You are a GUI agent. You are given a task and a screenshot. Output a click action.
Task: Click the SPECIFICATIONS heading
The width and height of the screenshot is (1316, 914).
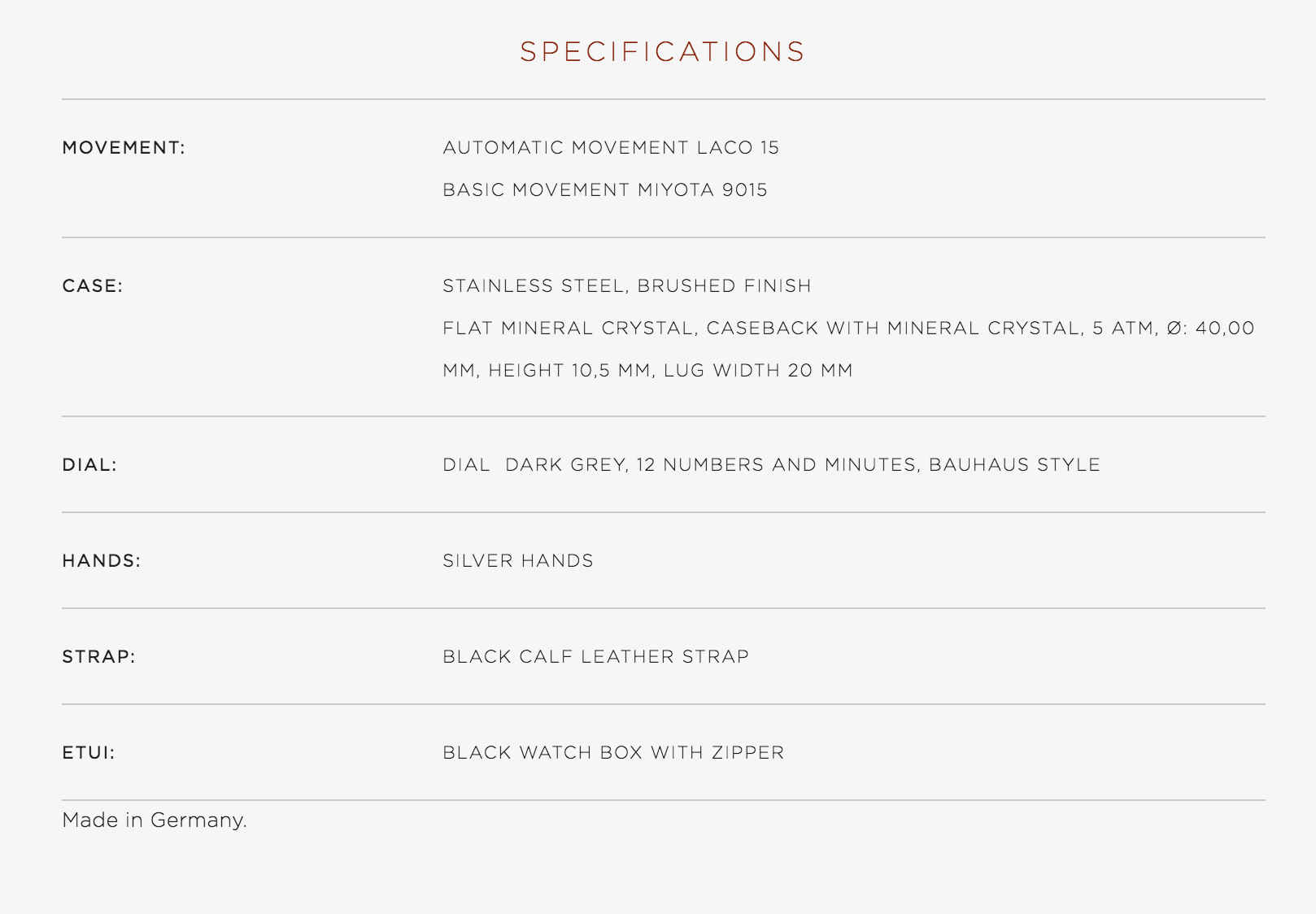tap(662, 51)
